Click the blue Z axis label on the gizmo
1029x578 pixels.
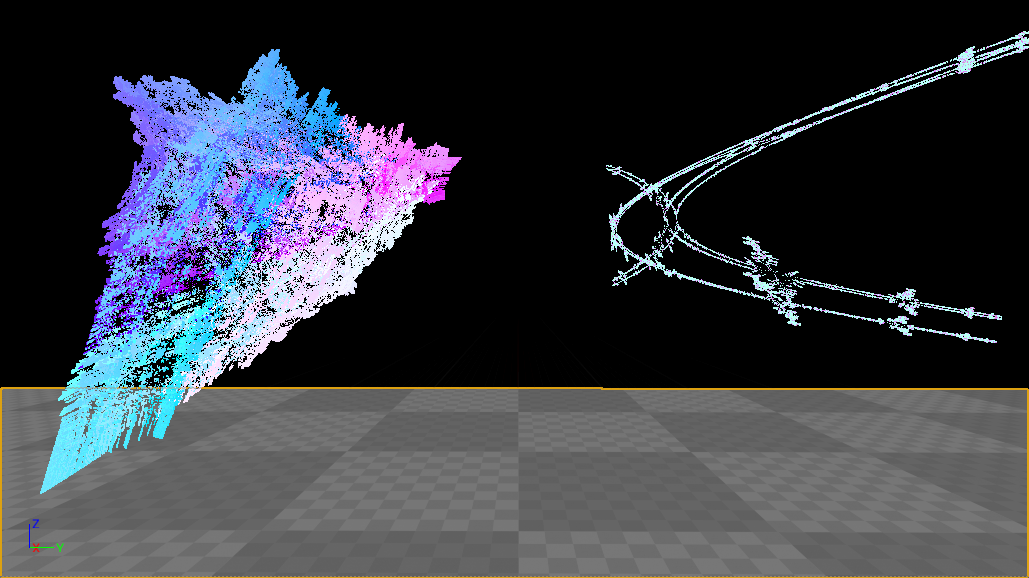point(35,523)
